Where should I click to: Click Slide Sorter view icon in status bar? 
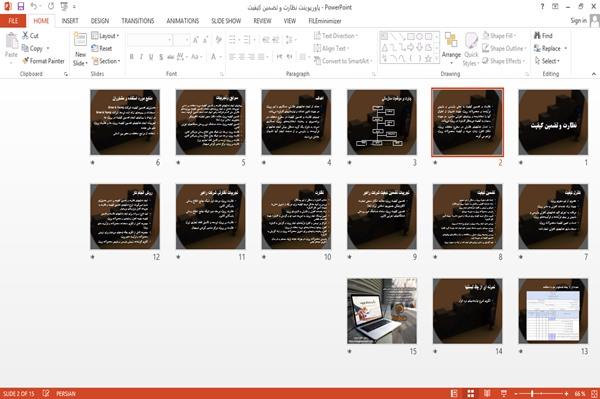(471, 393)
